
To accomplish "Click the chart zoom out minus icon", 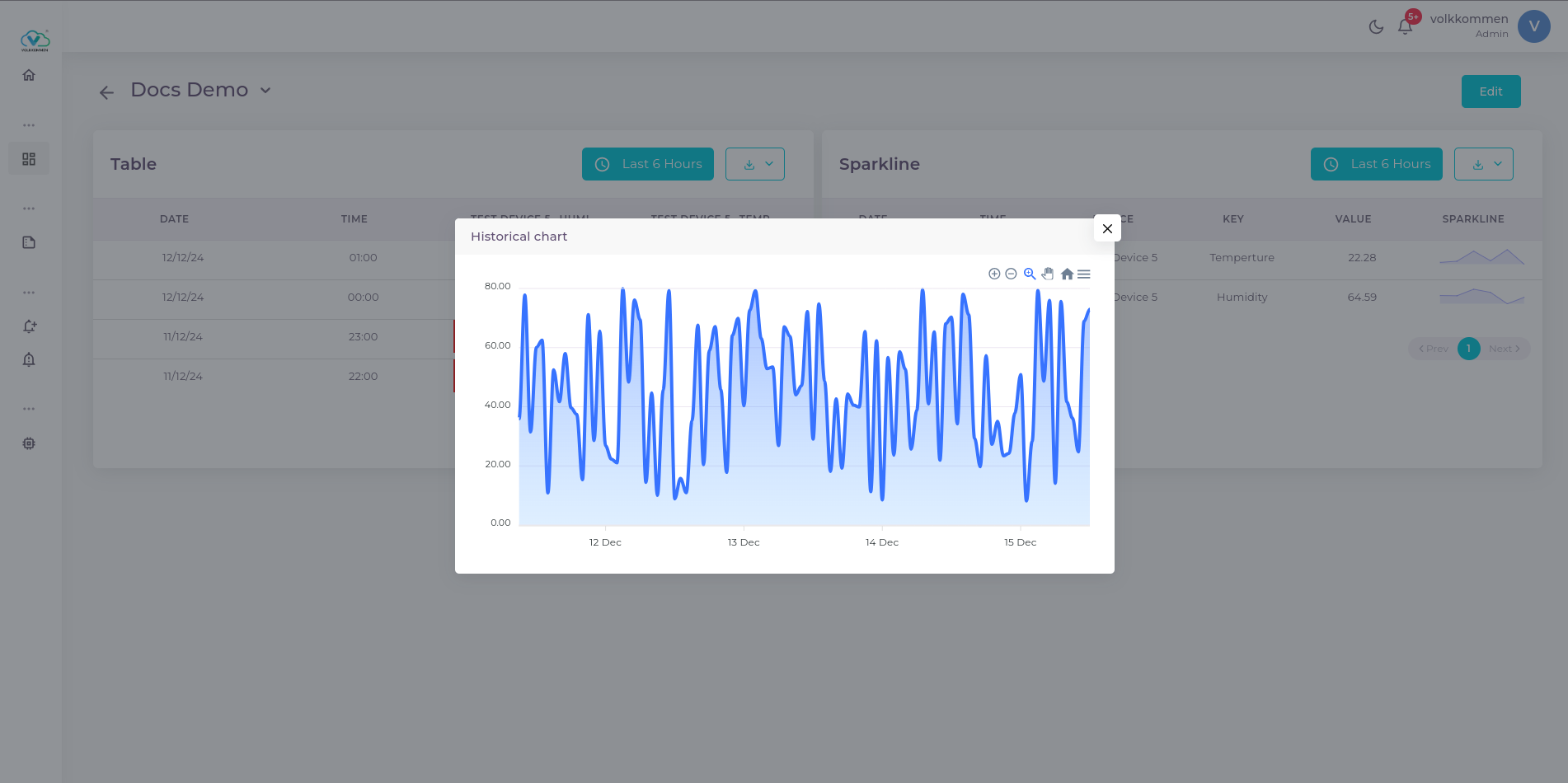I will tap(1011, 274).
